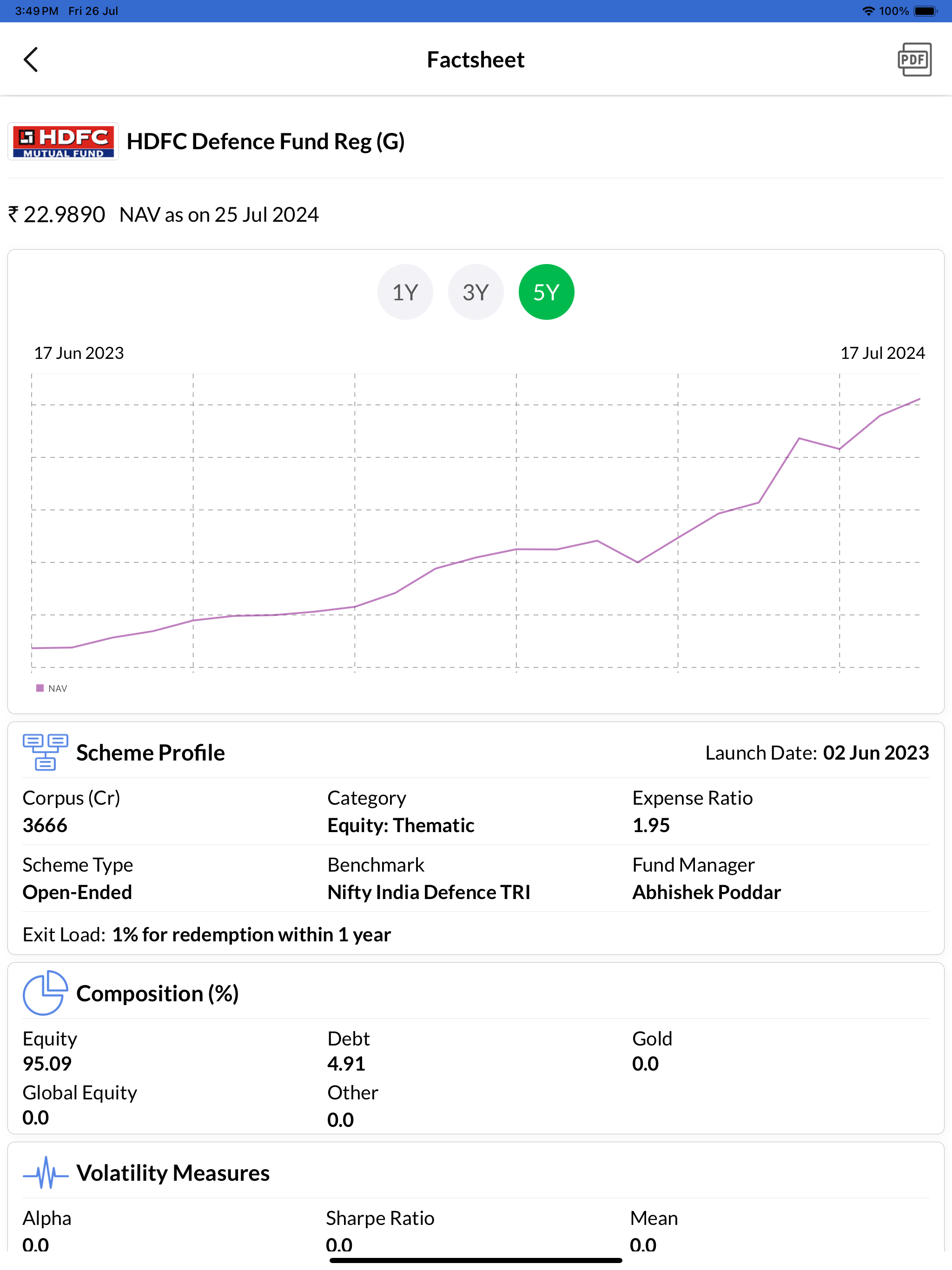
Task: Click the Fund Manager label
Action: [x=694, y=865]
